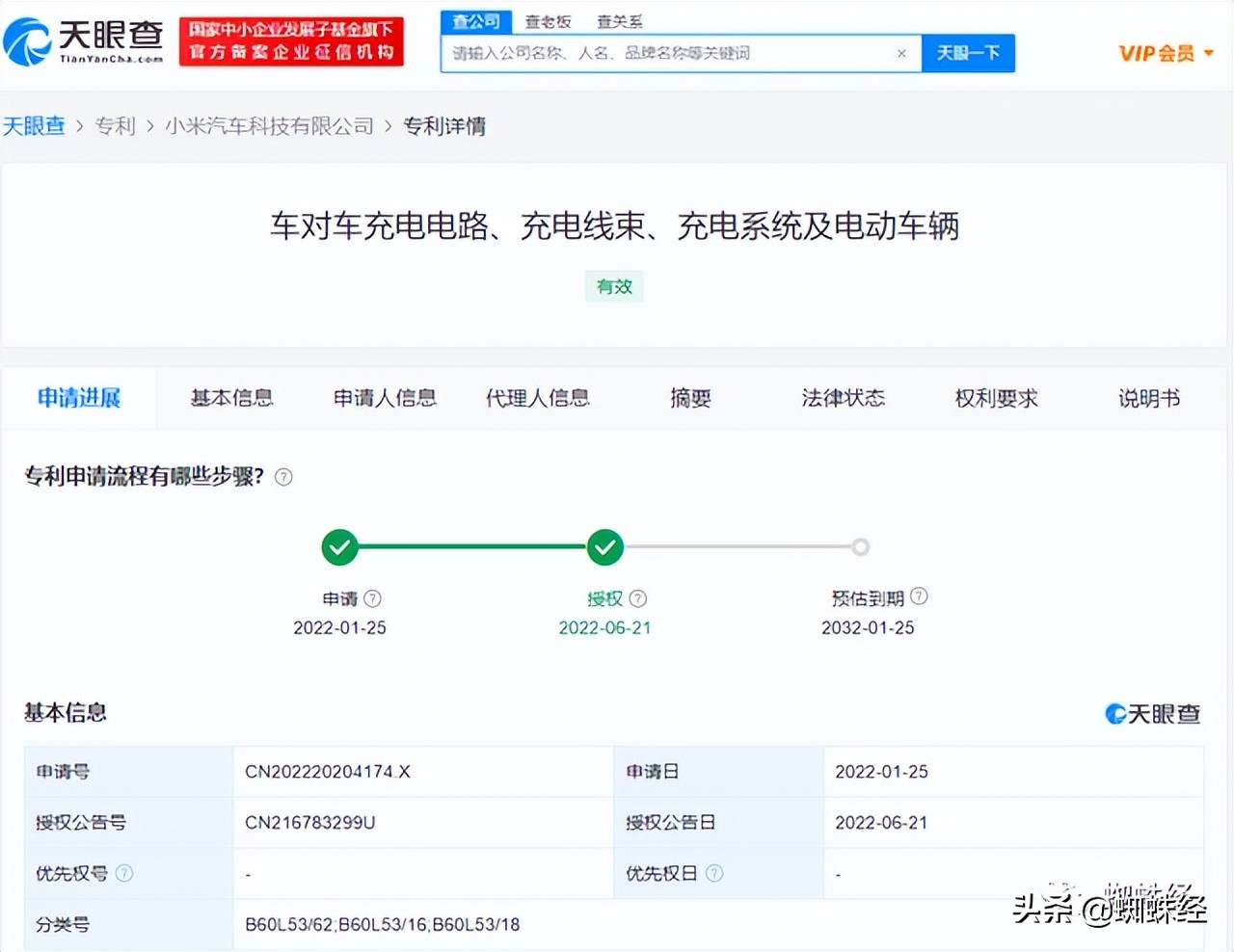Switch to the 申请人信息 tab
The width and height of the screenshot is (1234, 952).
(385, 398)
